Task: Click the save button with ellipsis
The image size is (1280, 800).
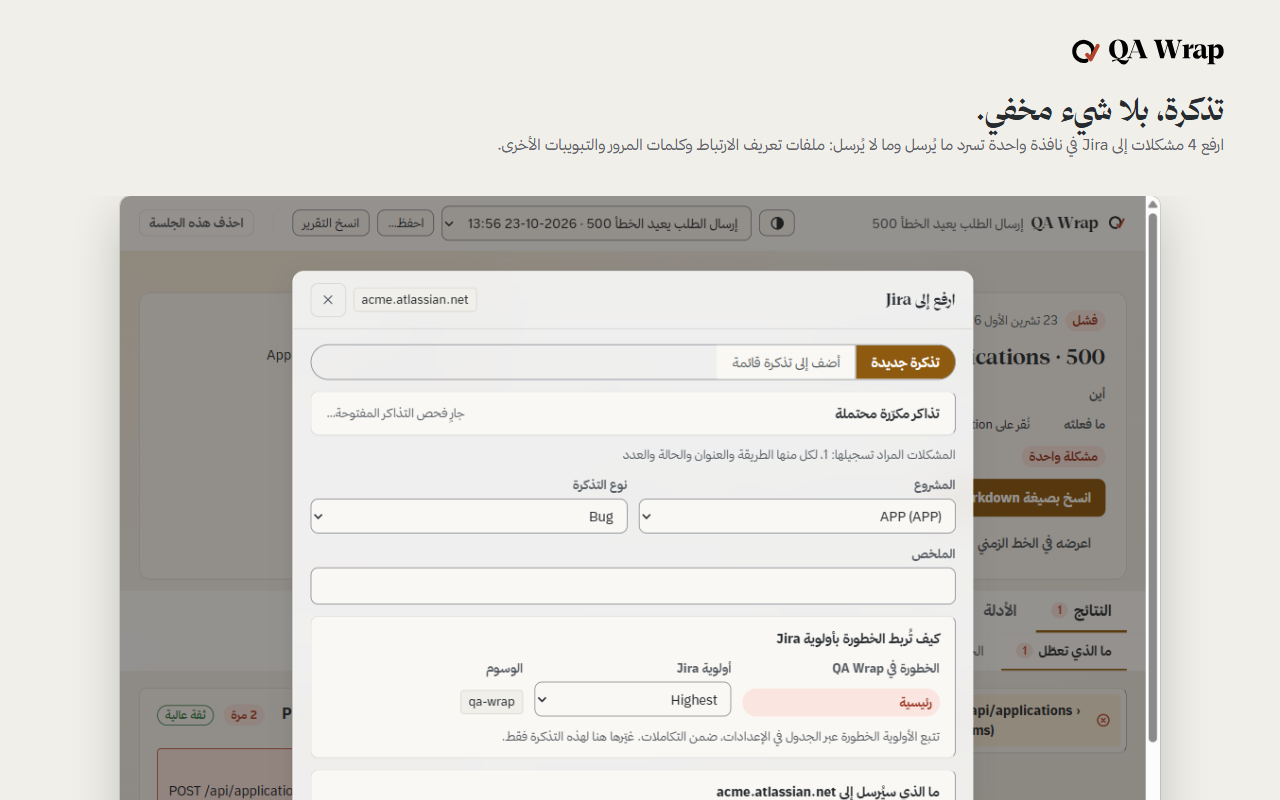Action: (406, 223)
